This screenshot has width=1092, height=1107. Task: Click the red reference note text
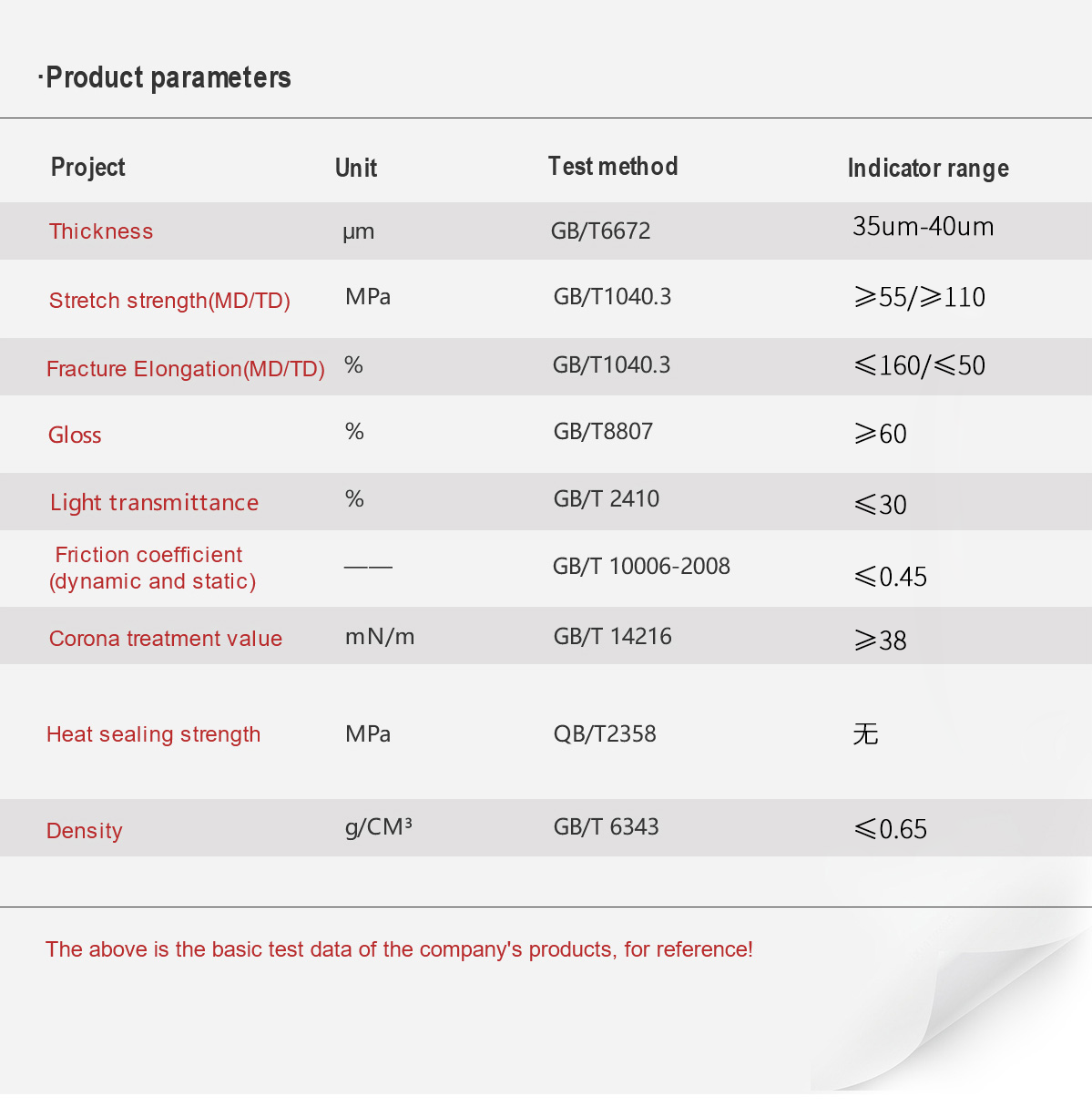(x=399, y=949)
